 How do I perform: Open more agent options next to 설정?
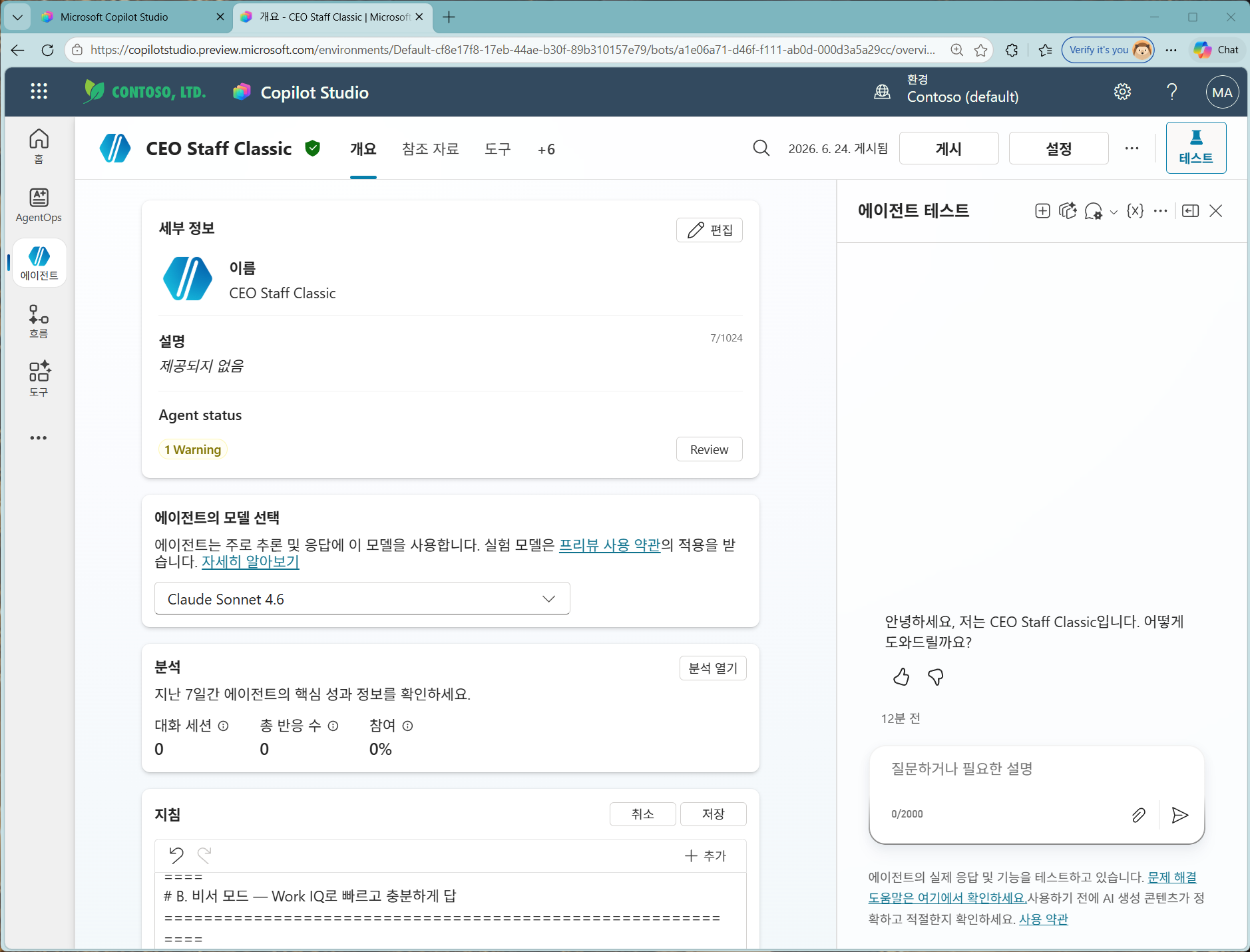coord(1132,148)
